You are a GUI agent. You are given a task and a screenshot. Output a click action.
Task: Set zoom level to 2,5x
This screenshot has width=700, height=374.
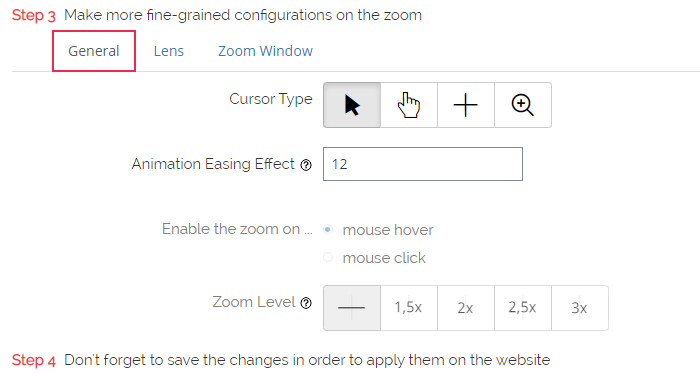pyautogui.click(x=523, y=308)
